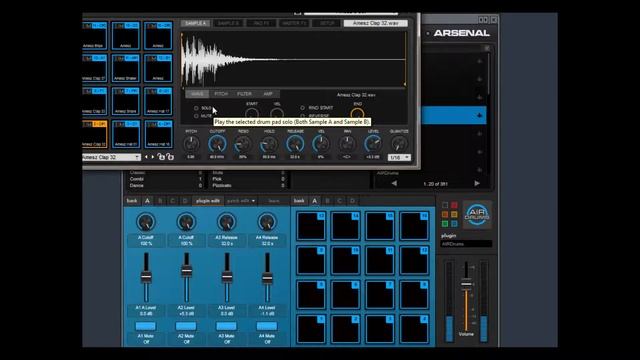640x360 pixels.
Task: Toggle the A4 Mute button
Action: coord(267,326)
